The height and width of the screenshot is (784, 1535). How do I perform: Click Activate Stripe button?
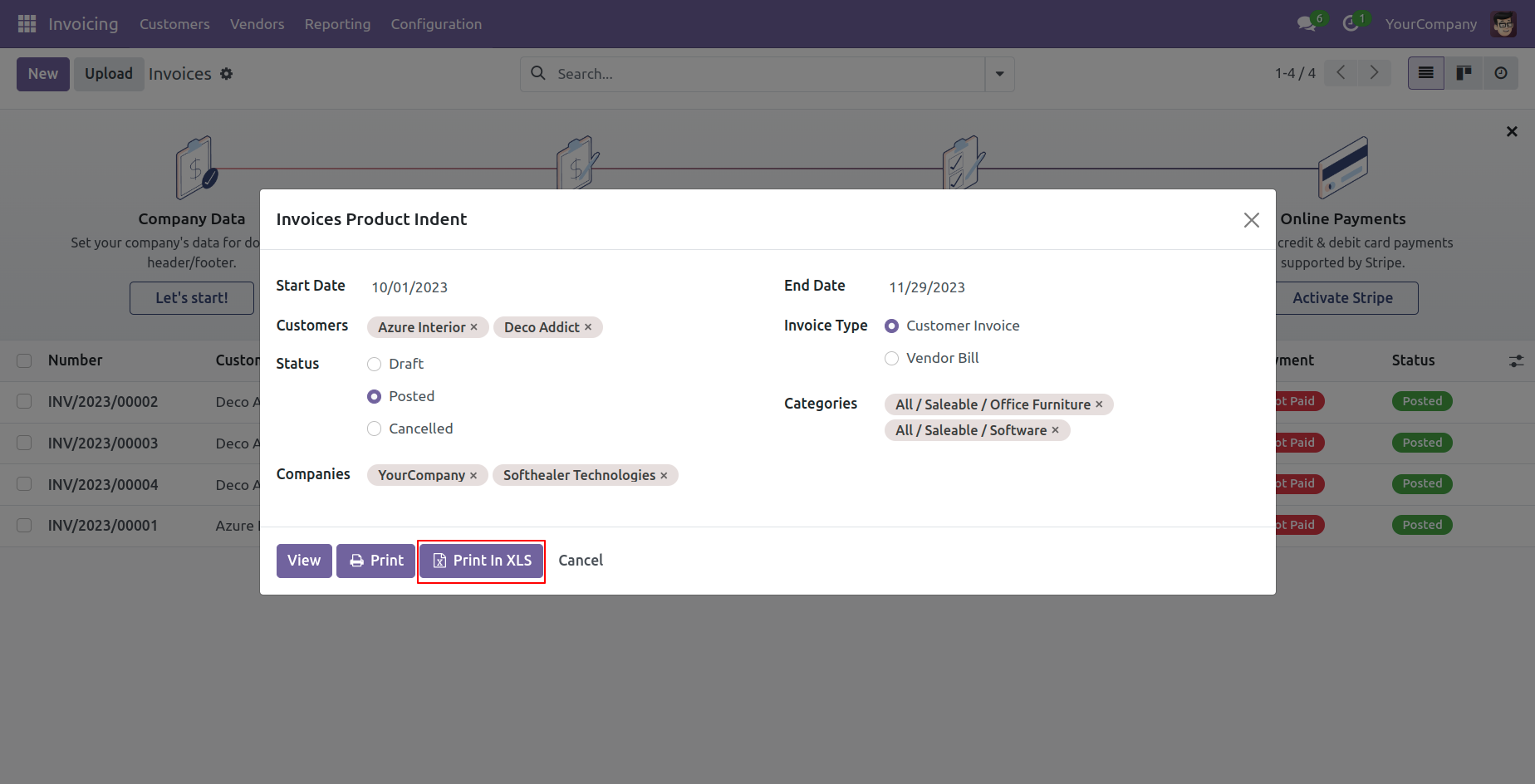pos(1343,298)
